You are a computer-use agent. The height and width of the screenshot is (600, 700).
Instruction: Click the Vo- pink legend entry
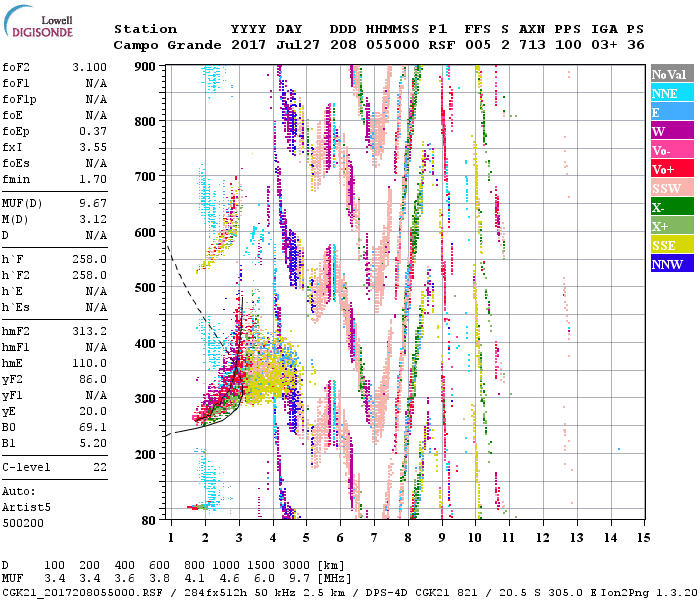point(671,150)
